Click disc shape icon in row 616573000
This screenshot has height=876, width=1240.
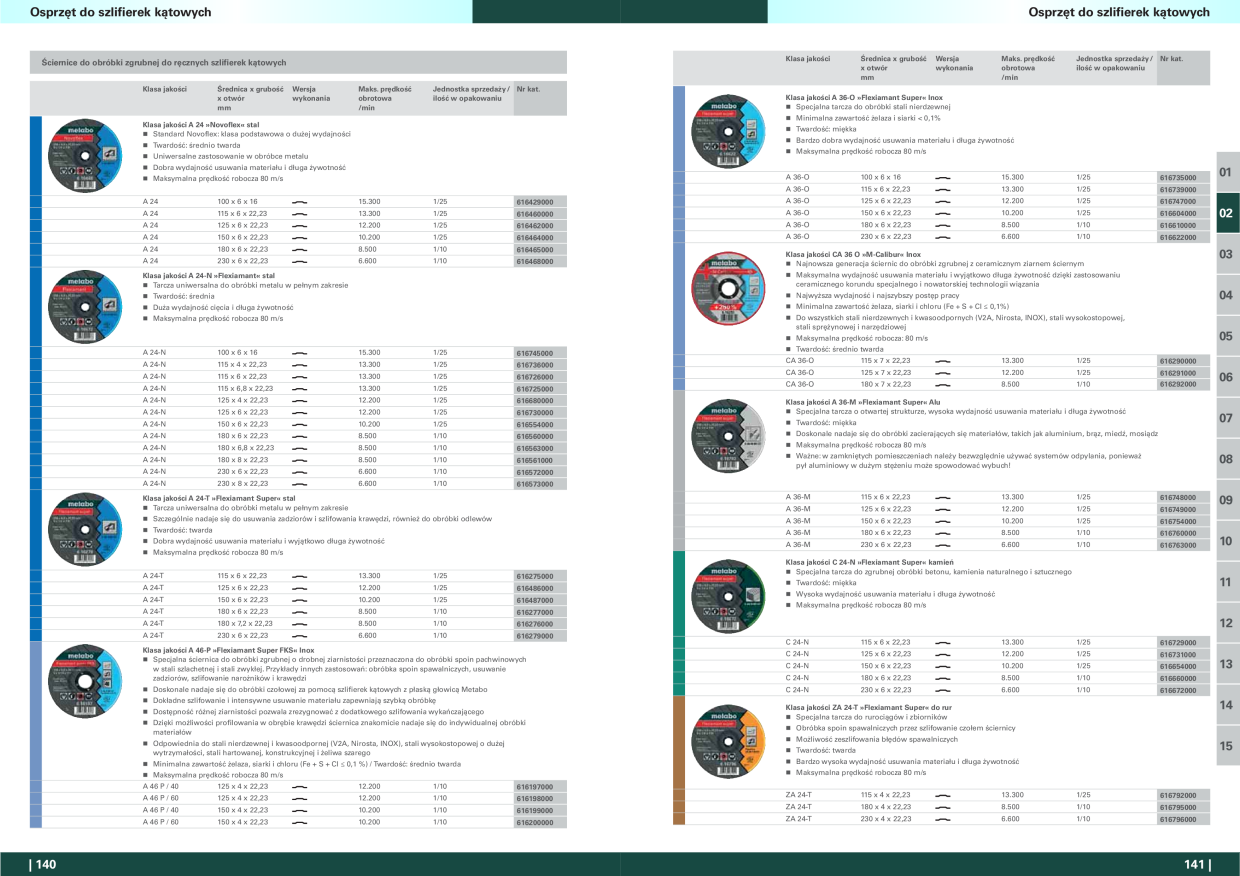click(x=299, y=483)
